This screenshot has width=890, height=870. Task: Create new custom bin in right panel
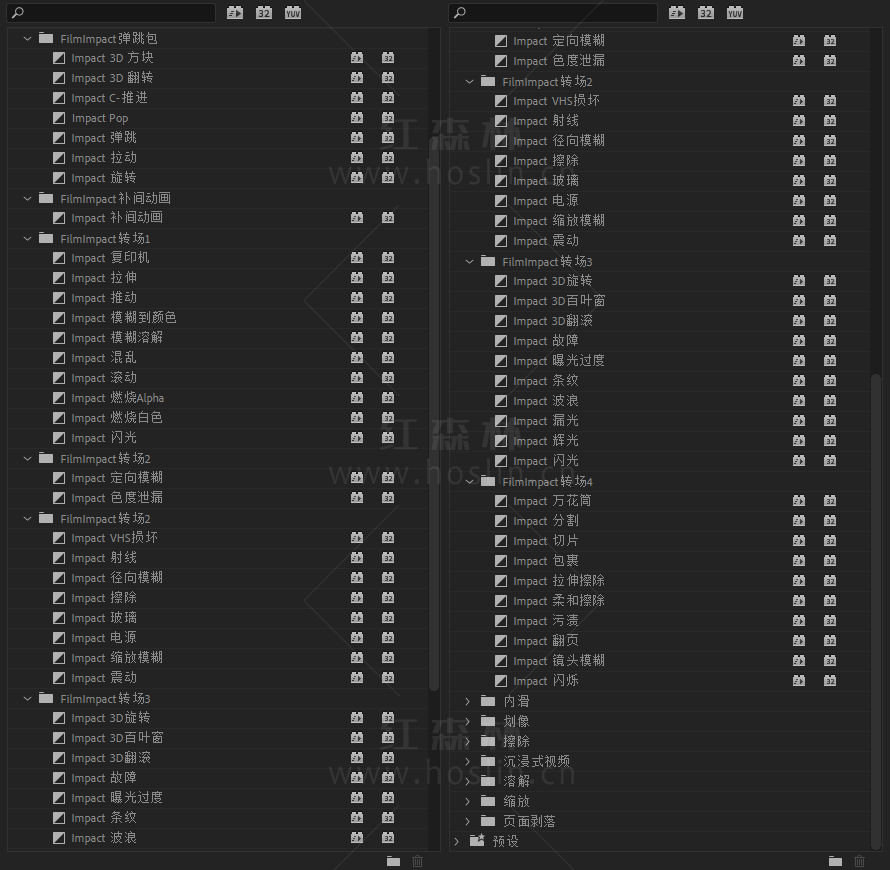point(836,861)
